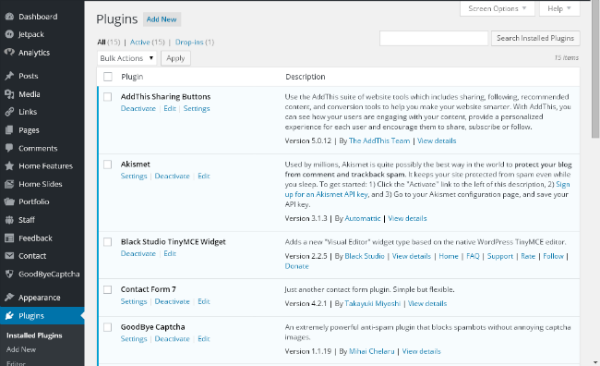Check the Black Studio TinyMCE Widget checkbox

(x=108, y=242)
